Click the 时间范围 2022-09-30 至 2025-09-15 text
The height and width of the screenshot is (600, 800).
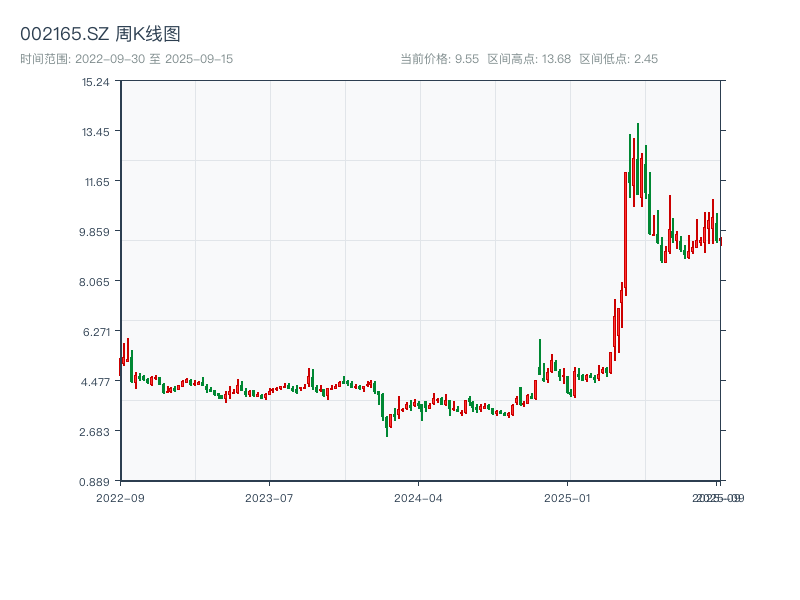[x=127, y=59]
